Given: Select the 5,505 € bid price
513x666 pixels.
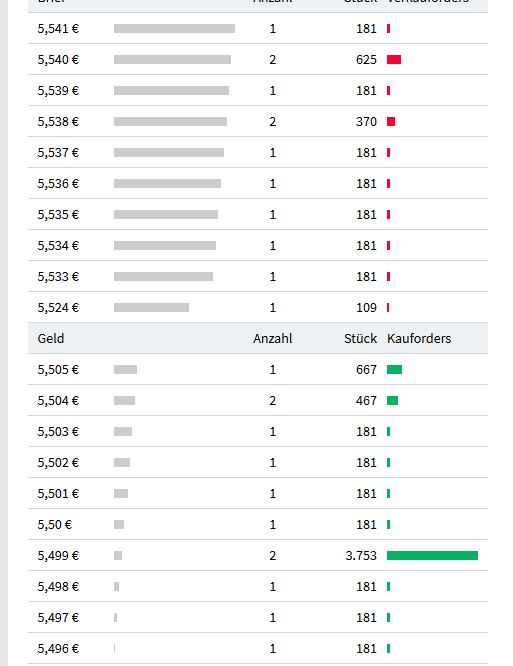Looking at the screenshot, I should click(58, 370).
